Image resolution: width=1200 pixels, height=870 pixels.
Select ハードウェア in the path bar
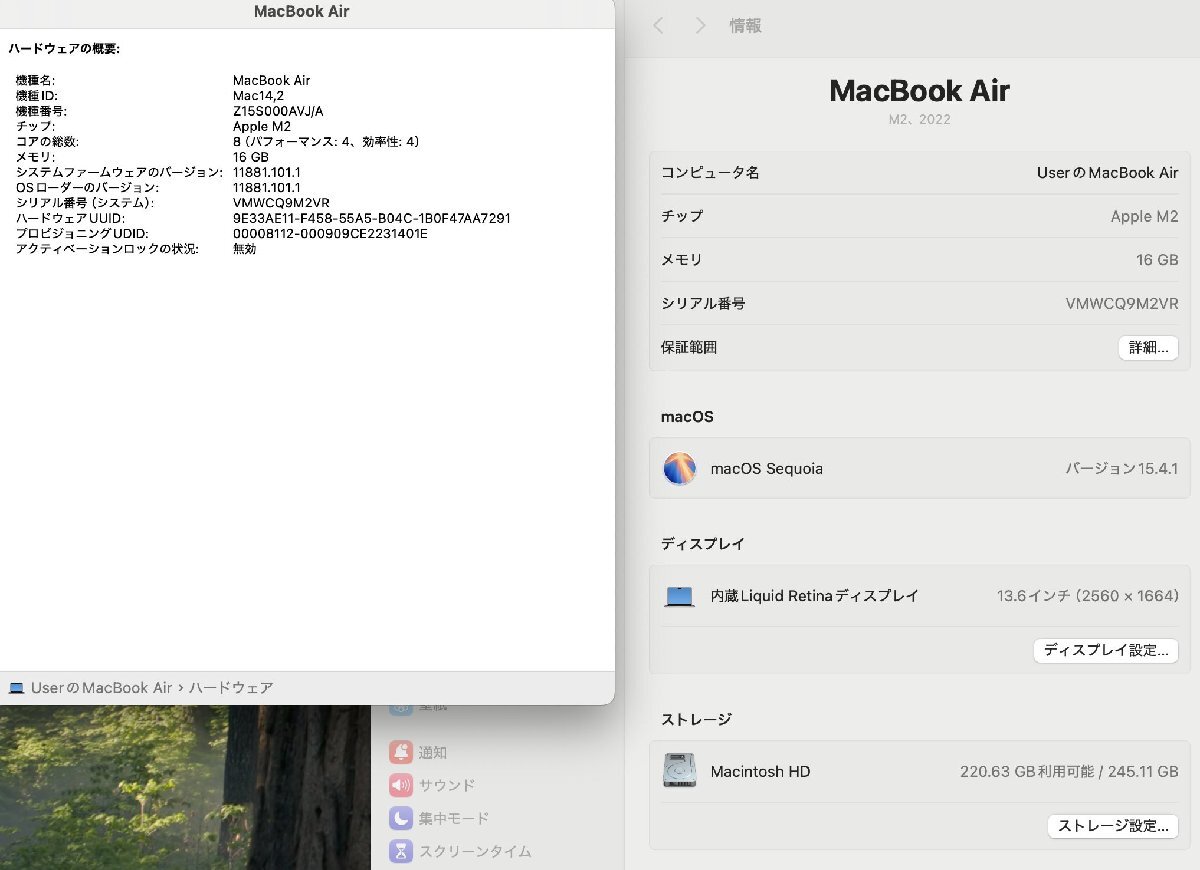pos(231,688)
